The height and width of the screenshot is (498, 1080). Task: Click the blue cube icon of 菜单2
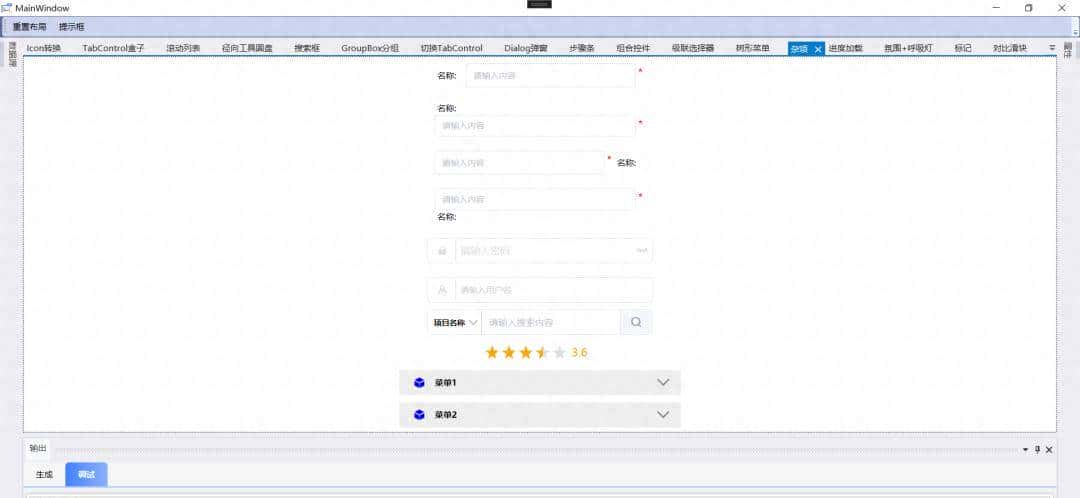(420, 414)
